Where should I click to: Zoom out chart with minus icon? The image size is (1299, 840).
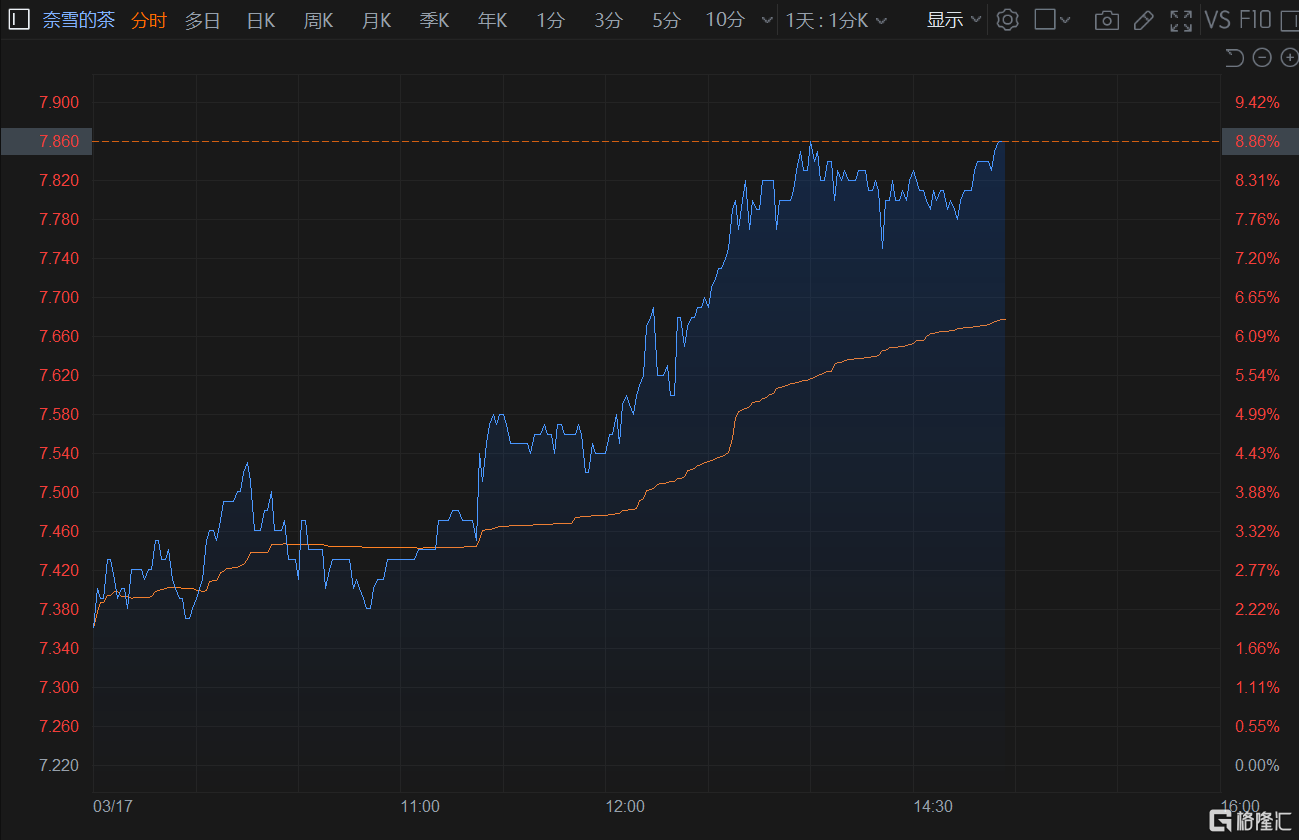(x=1262, y=58)
